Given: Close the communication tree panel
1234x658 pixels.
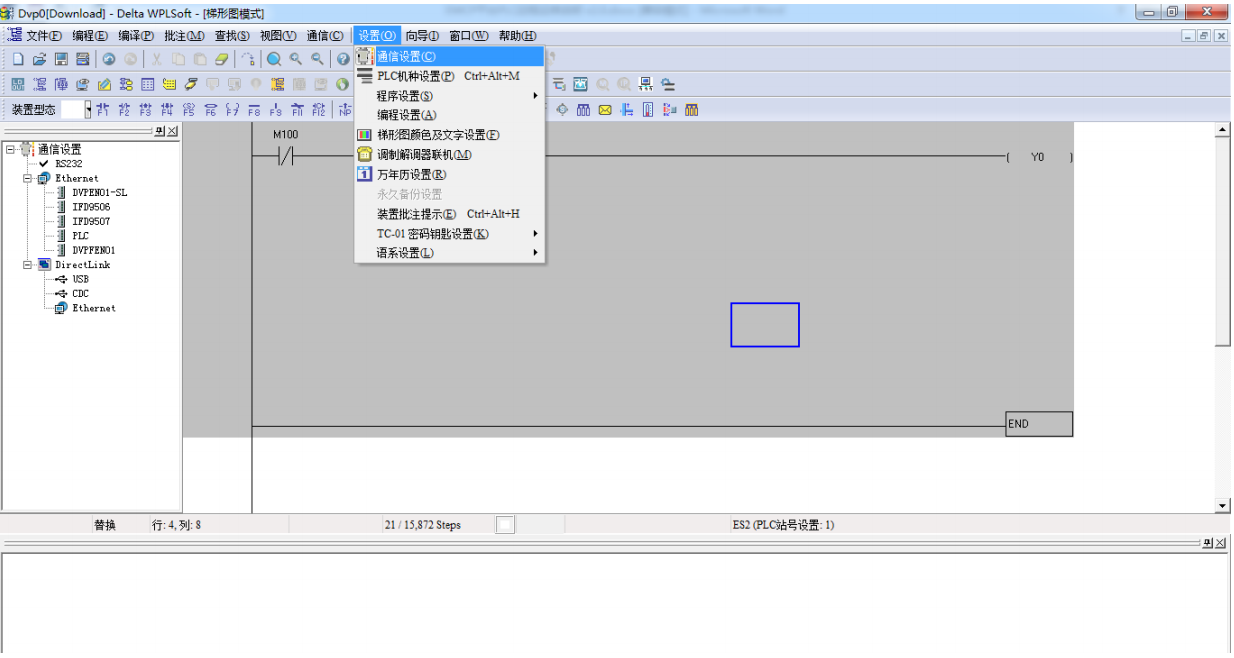Looking at the screenshot, I should pyautogui.click(x=173, y=131).
